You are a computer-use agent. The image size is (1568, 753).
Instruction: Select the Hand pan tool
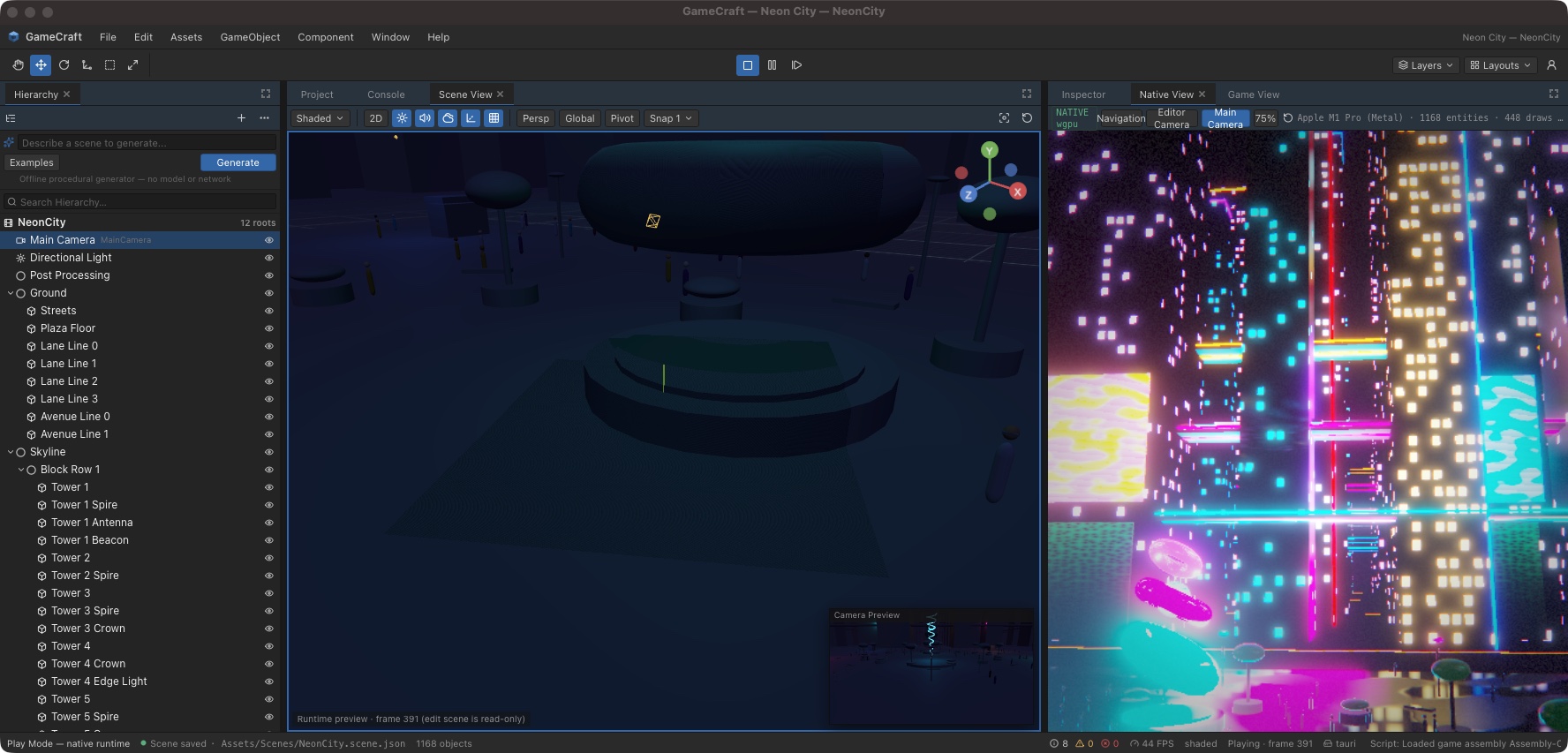(18, 65)
